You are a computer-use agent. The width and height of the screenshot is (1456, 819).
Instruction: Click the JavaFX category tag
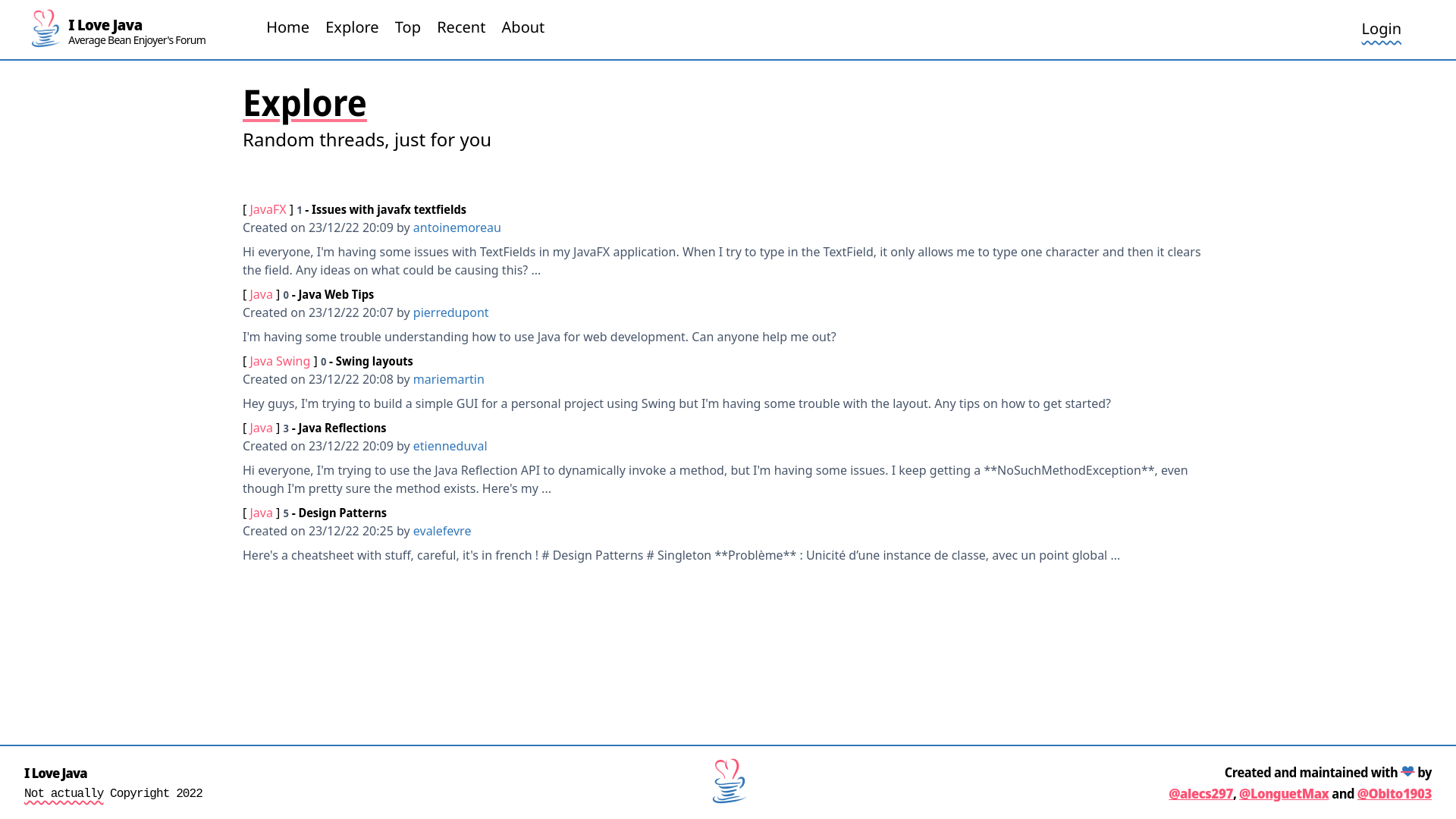click(268, 209)
